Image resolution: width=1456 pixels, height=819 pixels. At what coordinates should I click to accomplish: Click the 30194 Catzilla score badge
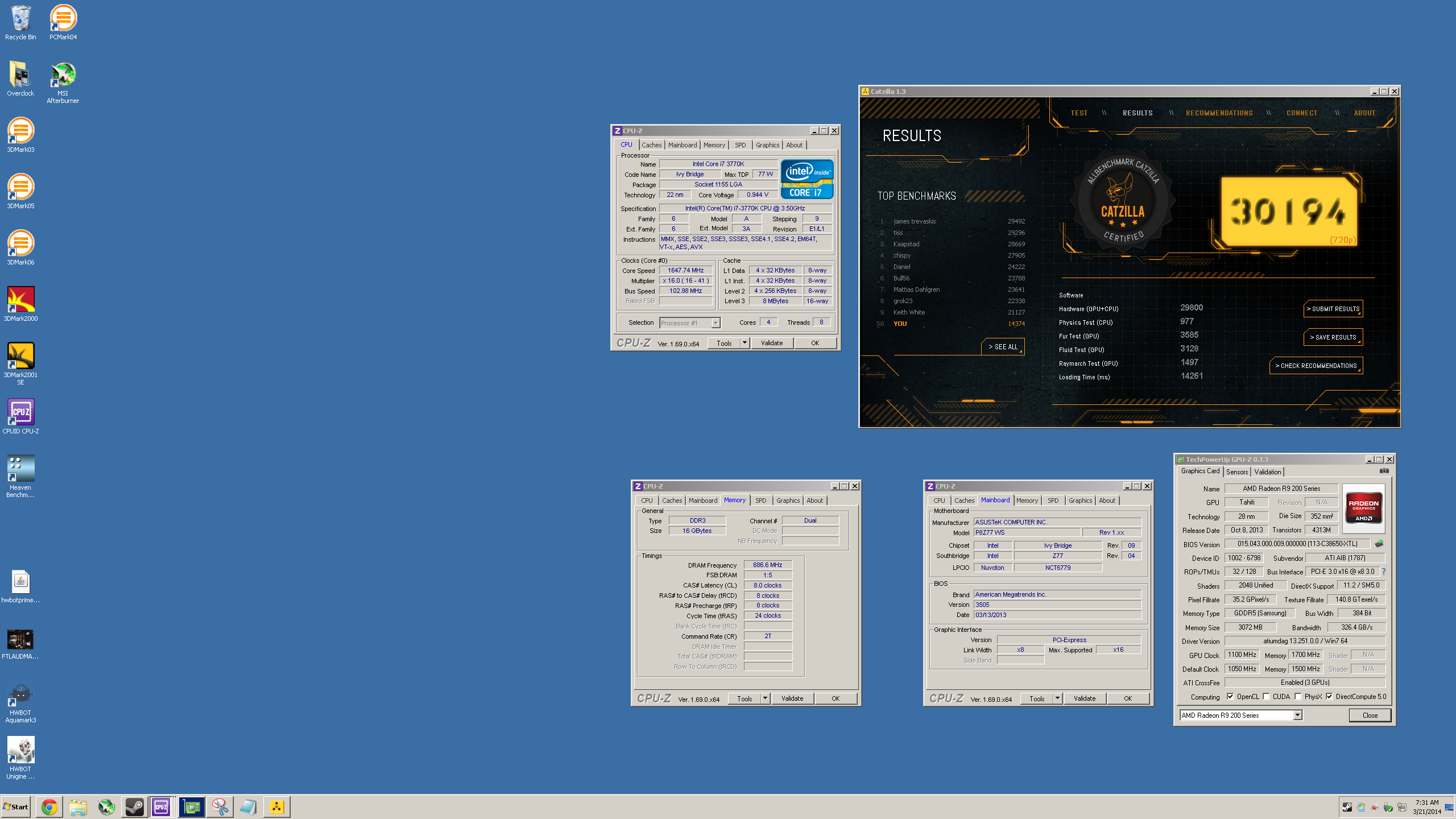[x=1290, y=212]
